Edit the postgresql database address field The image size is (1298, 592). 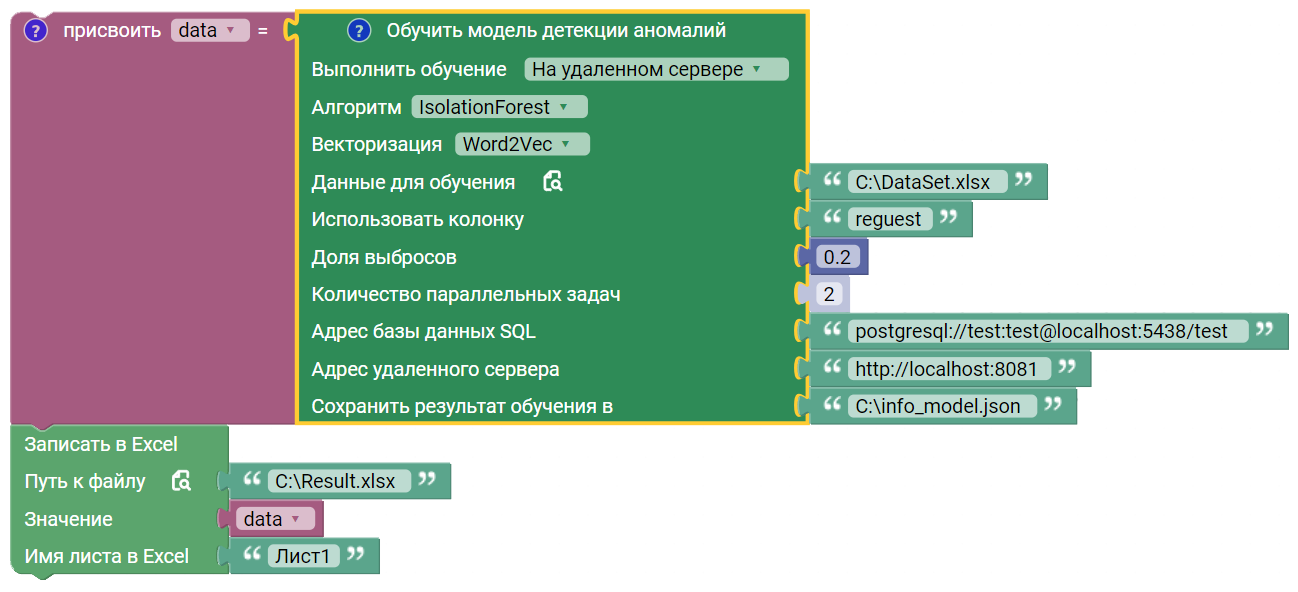pyautogui.click(x=1047, y=331)
